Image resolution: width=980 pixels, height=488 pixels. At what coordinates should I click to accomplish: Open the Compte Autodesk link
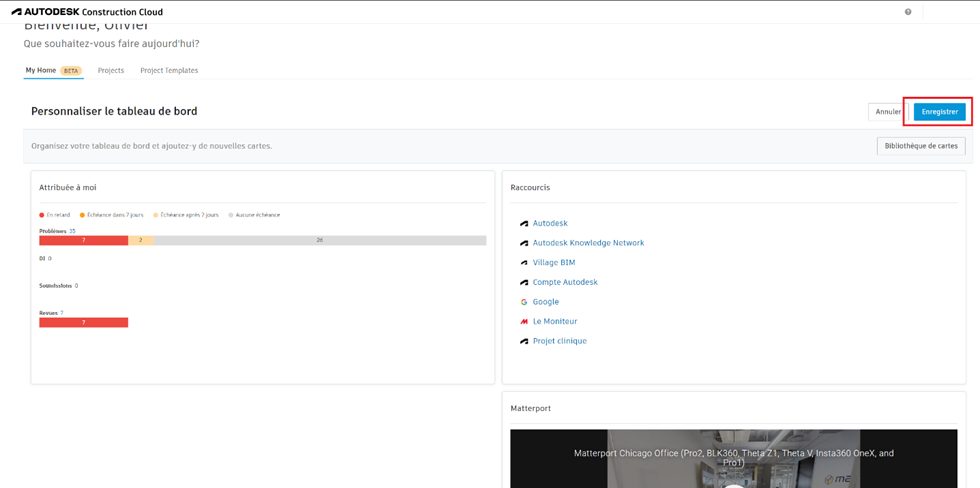pyautogui.click(x=565, y=282)
